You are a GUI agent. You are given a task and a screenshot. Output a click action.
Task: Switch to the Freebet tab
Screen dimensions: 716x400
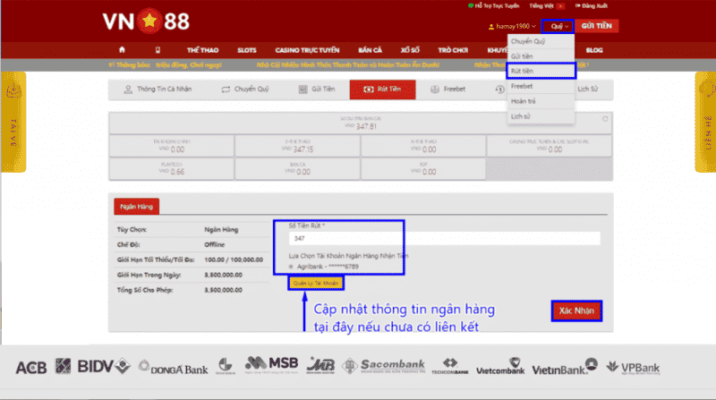tap(448, 89)
